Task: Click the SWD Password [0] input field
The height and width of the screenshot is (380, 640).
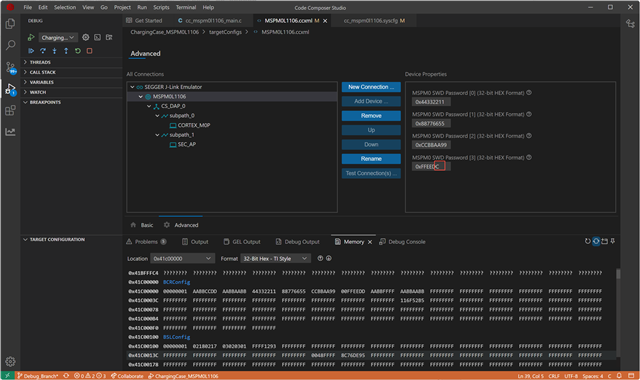Action: [x=431, y=102]
